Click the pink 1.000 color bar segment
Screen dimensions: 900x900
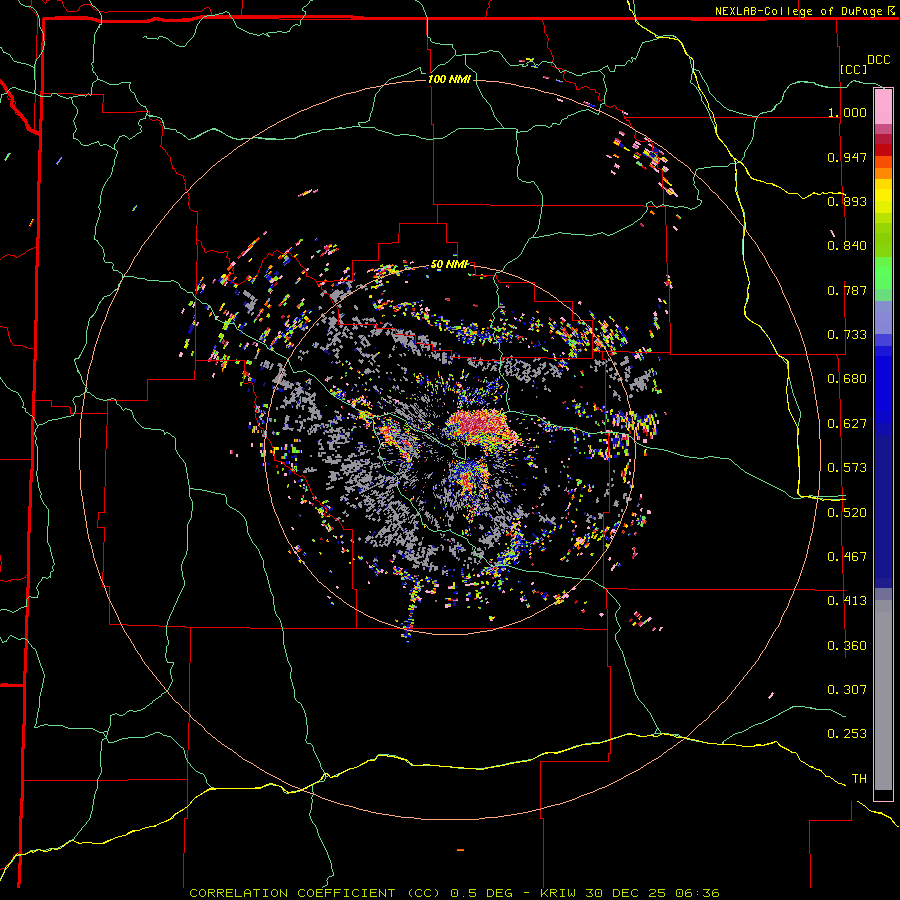coord(883,107)
